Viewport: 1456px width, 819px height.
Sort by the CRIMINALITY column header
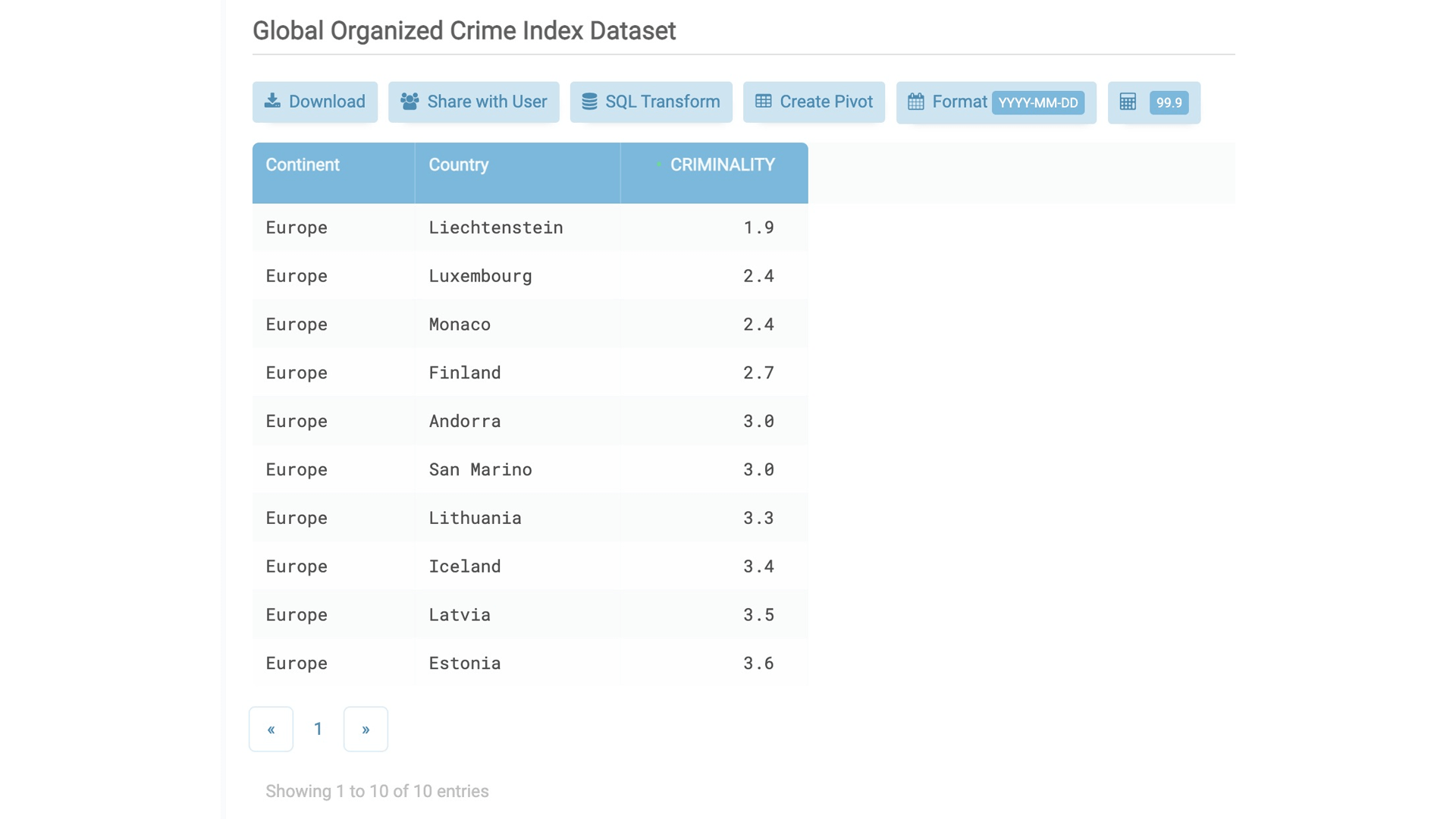714,173
